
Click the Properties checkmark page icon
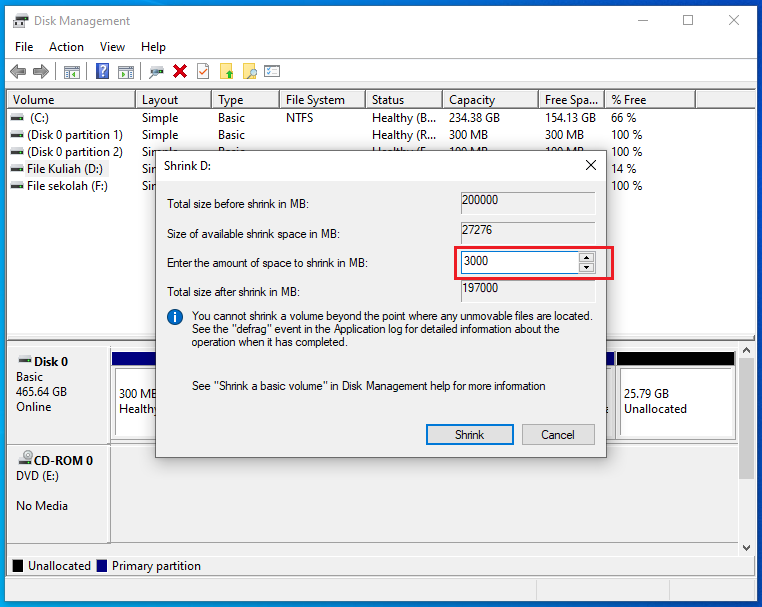click(x=203, y=71)
